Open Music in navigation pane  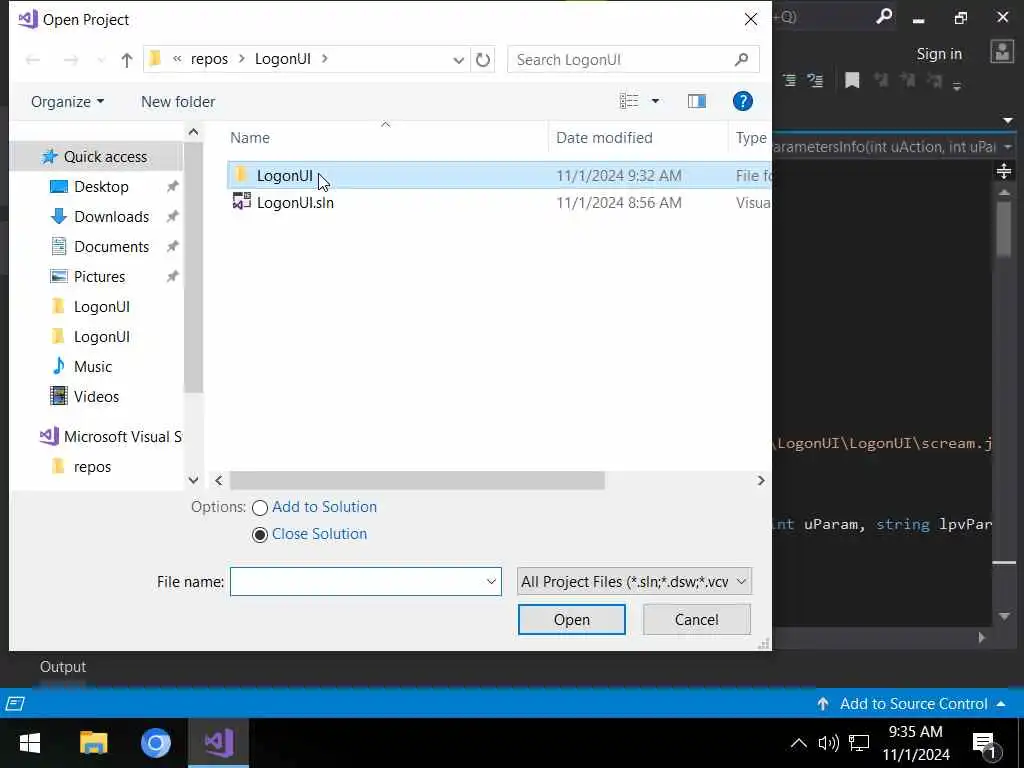click(x=93, y=367)
